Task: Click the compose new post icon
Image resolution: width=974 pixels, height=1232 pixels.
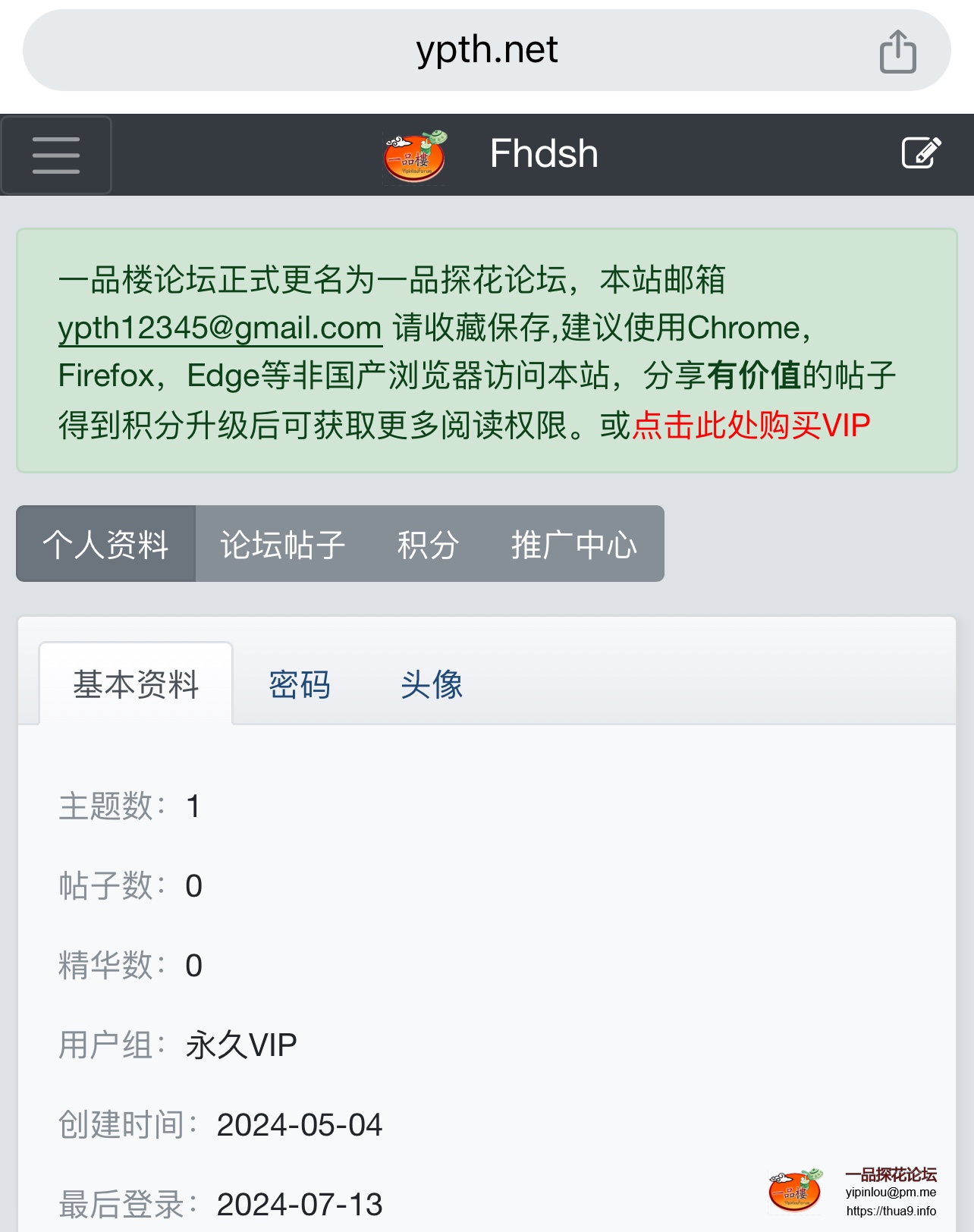Action: click(922, 153)
